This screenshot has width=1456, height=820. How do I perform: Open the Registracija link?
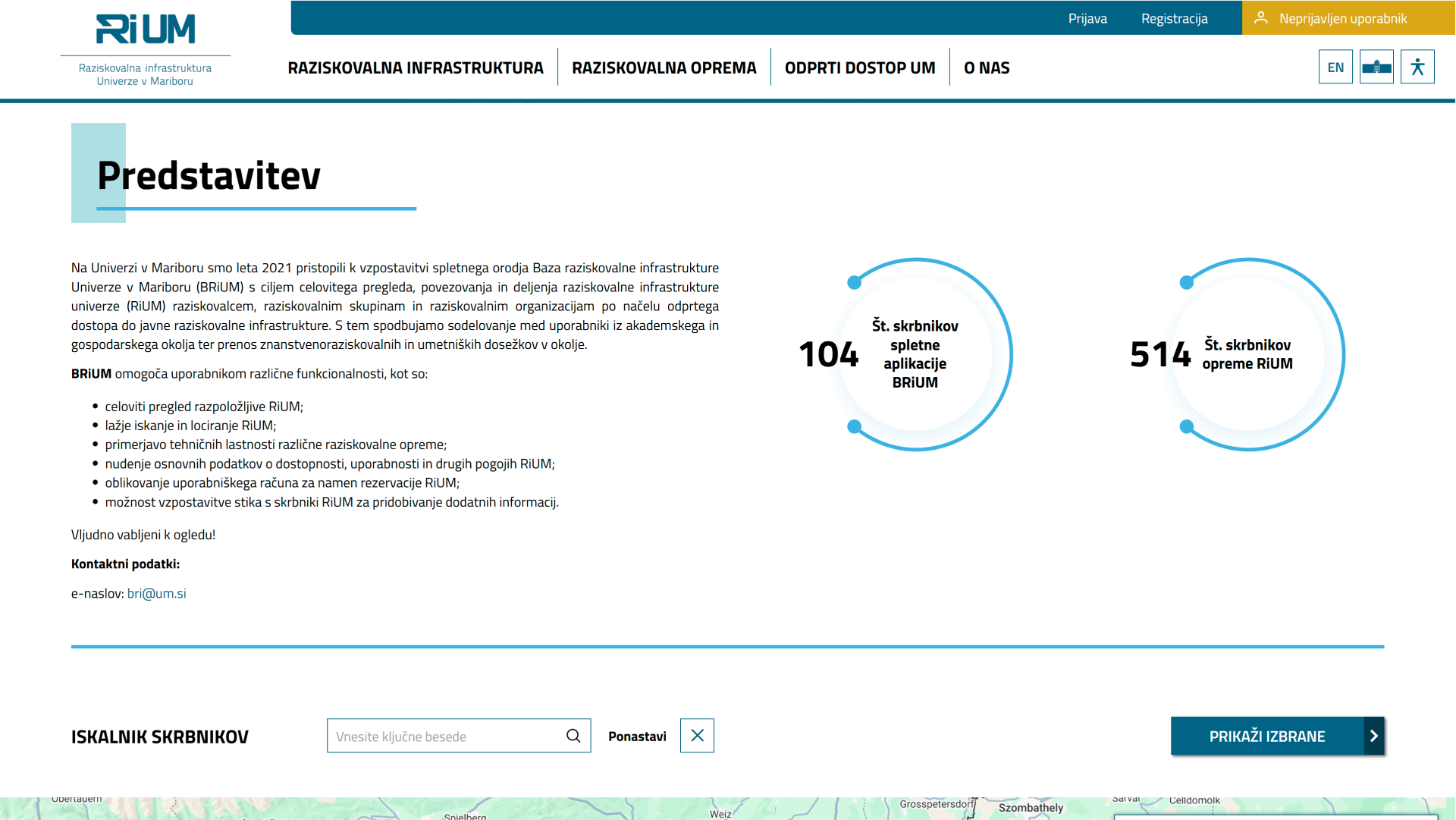point(1174,18)
